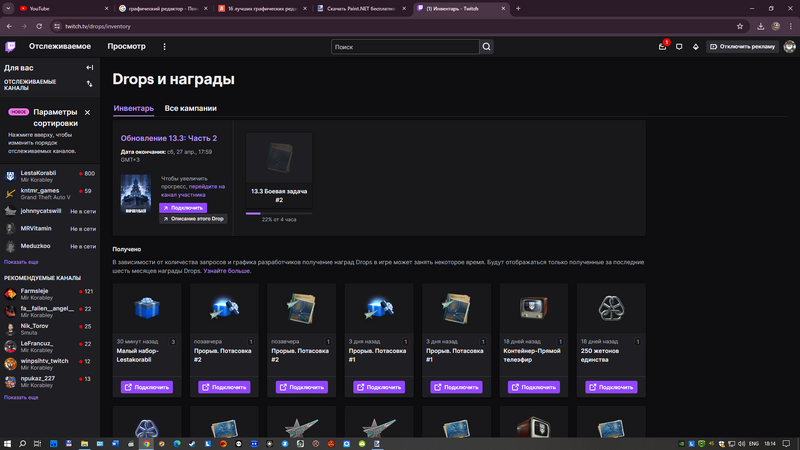Click the Twitch logo home icon
Viewport: 800px width, 450px height.
tap(10, 46)
